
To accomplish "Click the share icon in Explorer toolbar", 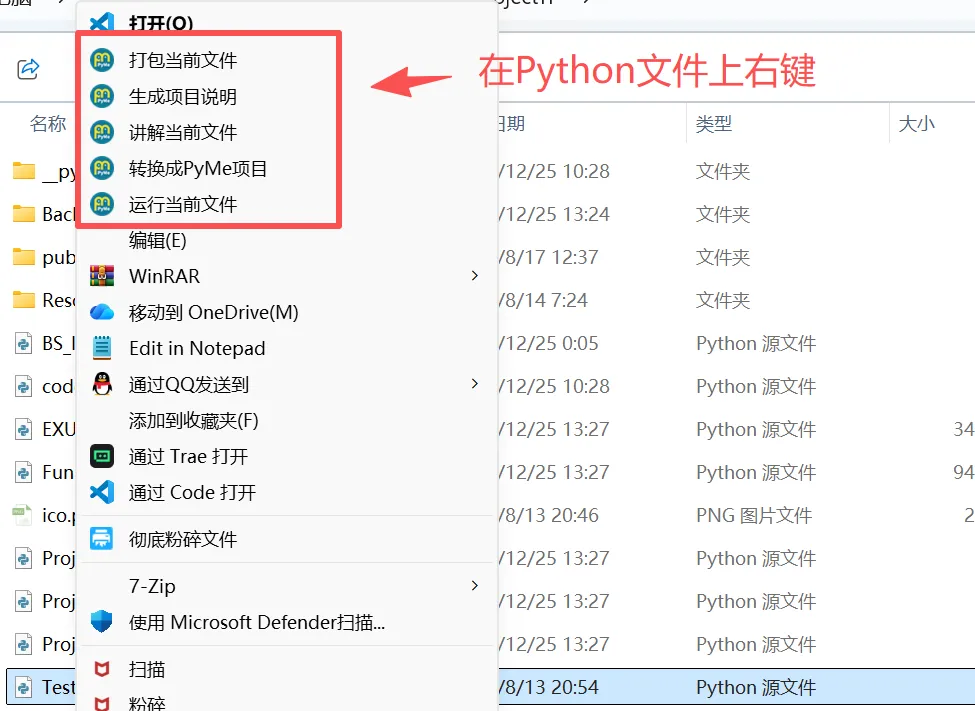I will click(x=28, y=68).
